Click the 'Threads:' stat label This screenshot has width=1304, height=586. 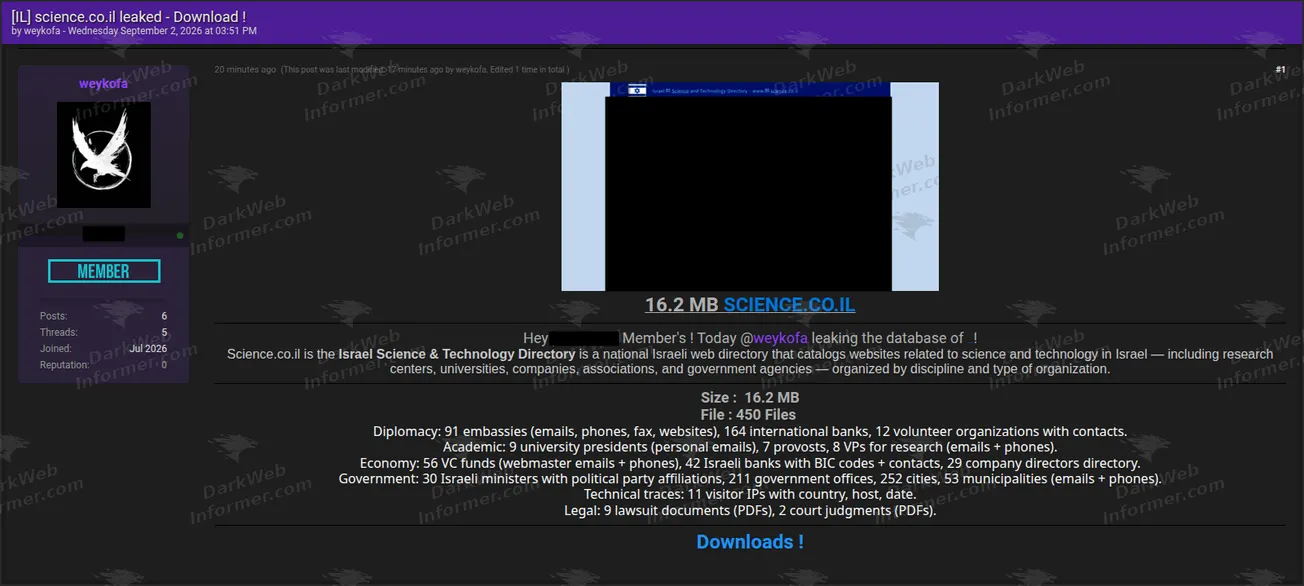(59, 332)
